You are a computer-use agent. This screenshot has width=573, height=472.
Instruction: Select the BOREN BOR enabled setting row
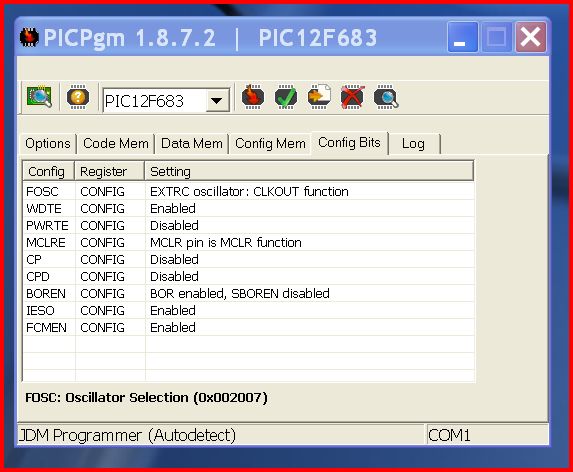(x=248, y=294)
